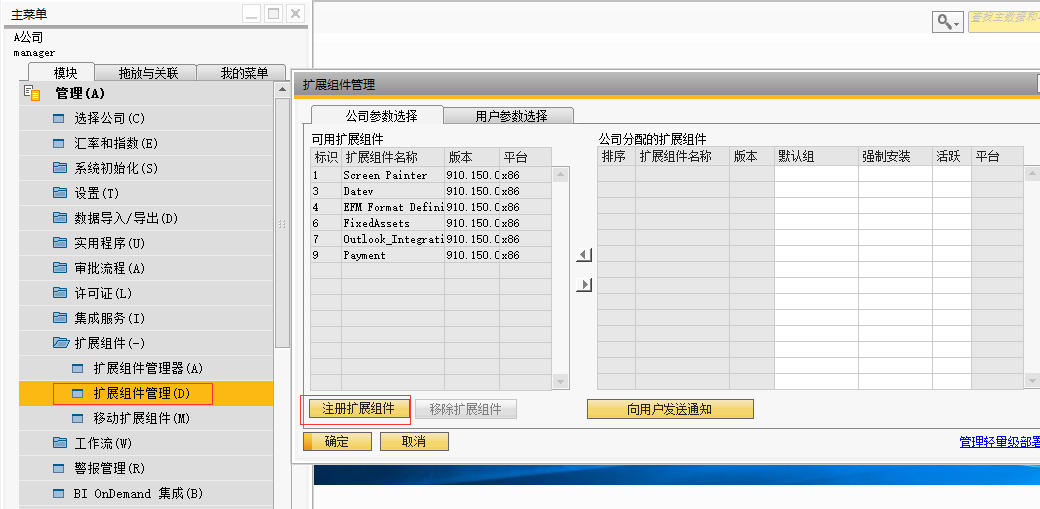Click the 扩展组件管理器(A) window icon
Image resolution: width=1040 pixels, height=509 pixels.
pos(78,368)
